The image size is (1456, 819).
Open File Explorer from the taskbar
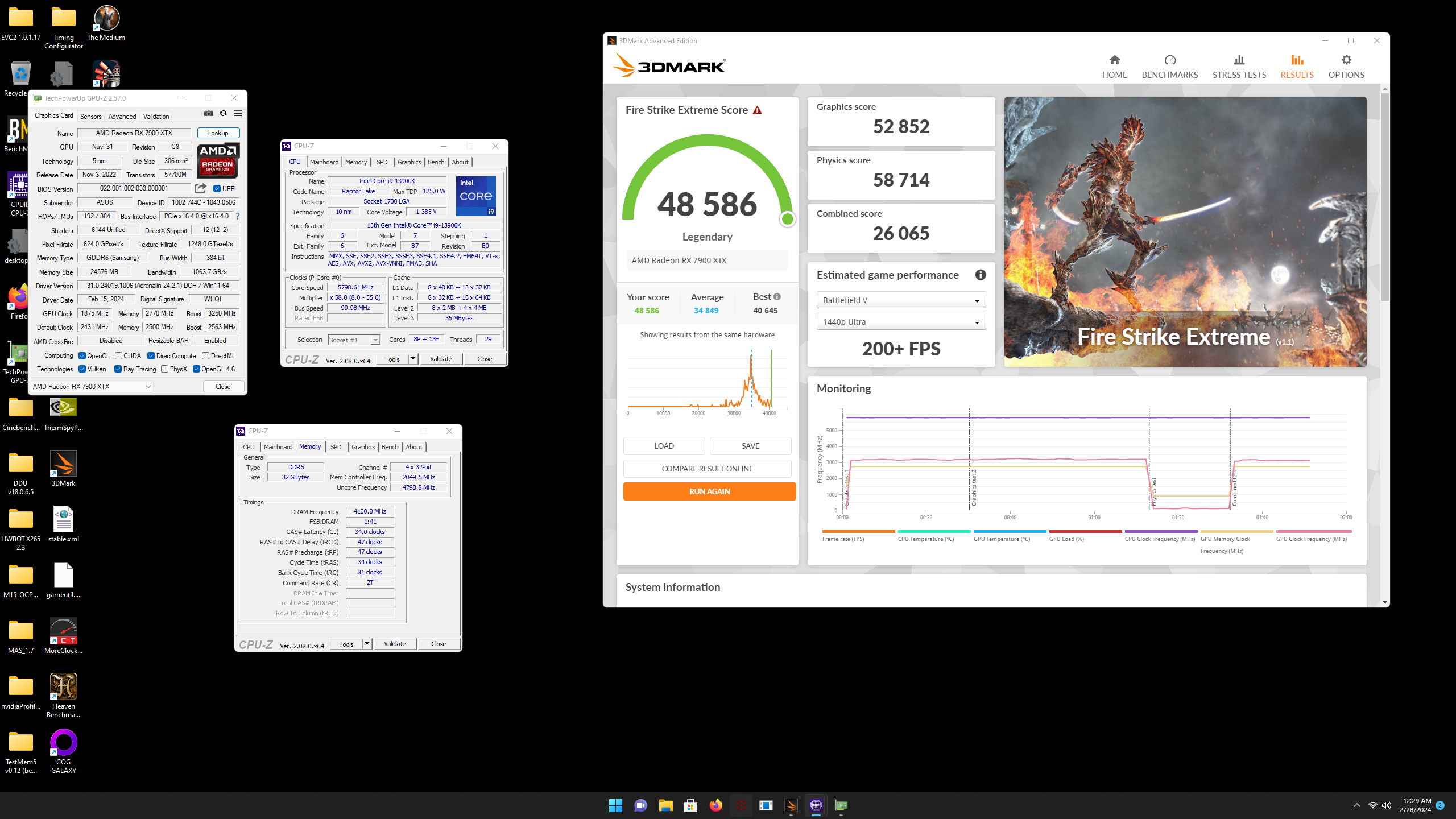point(665,805)
